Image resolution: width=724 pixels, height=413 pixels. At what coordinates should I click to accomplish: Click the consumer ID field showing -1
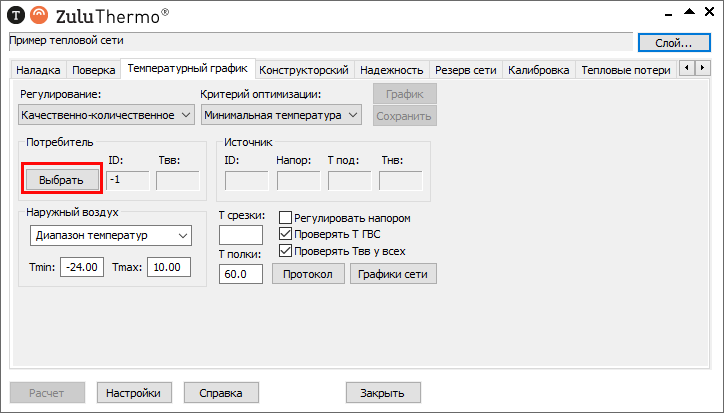[x=128, y=181]
